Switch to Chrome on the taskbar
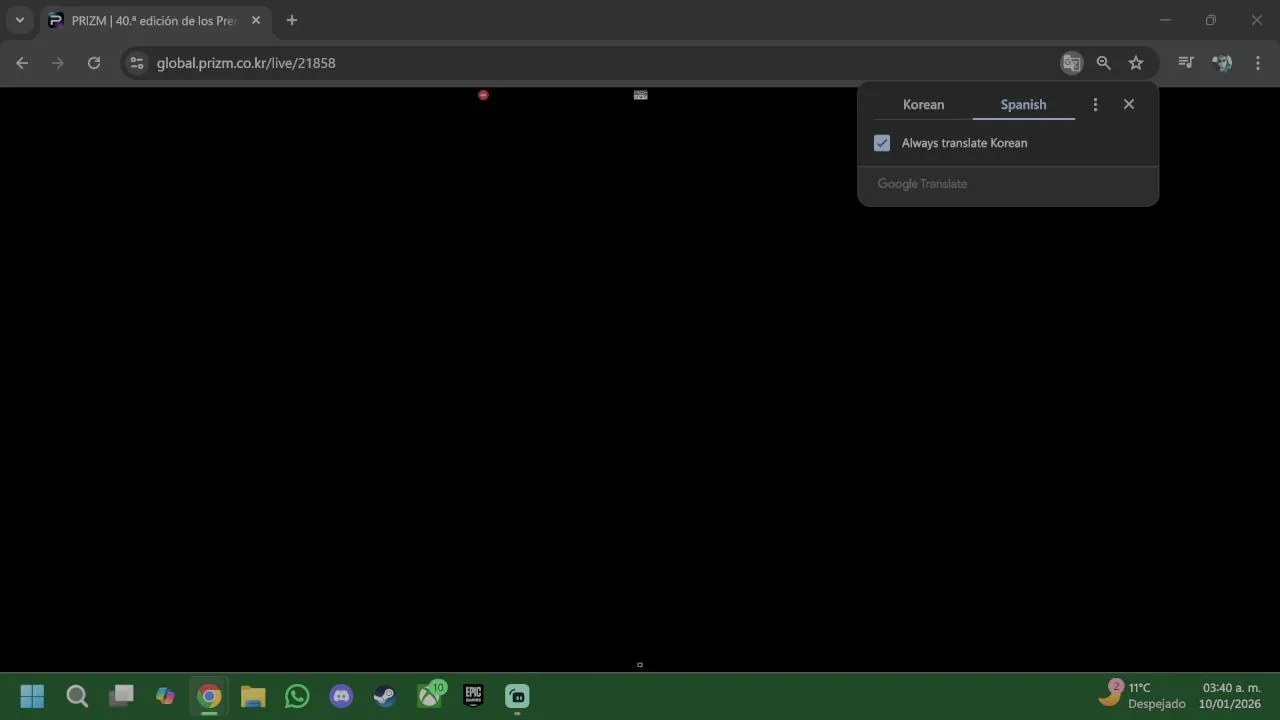The height and width of the screenshot is (720, 1280). 209,696
